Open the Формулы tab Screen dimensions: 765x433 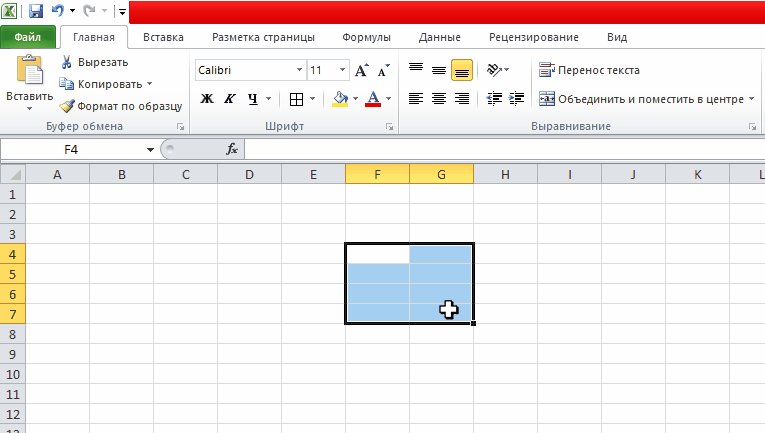[366, 37]
